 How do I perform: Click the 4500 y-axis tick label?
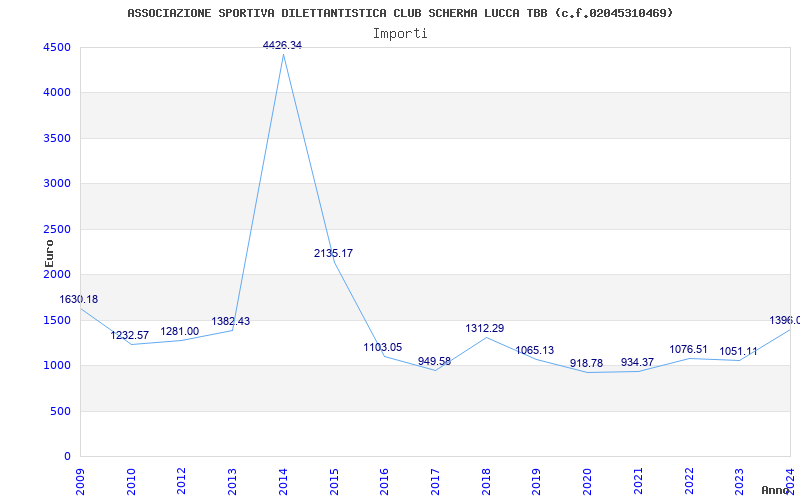57,47
